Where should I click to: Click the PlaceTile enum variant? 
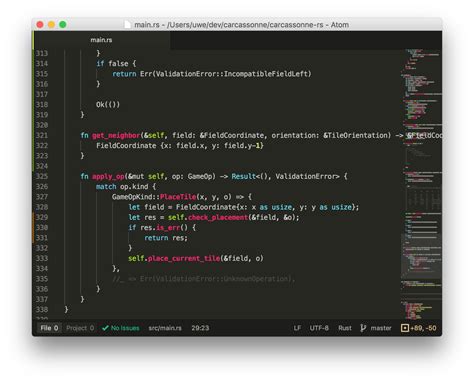pos(178,197)
